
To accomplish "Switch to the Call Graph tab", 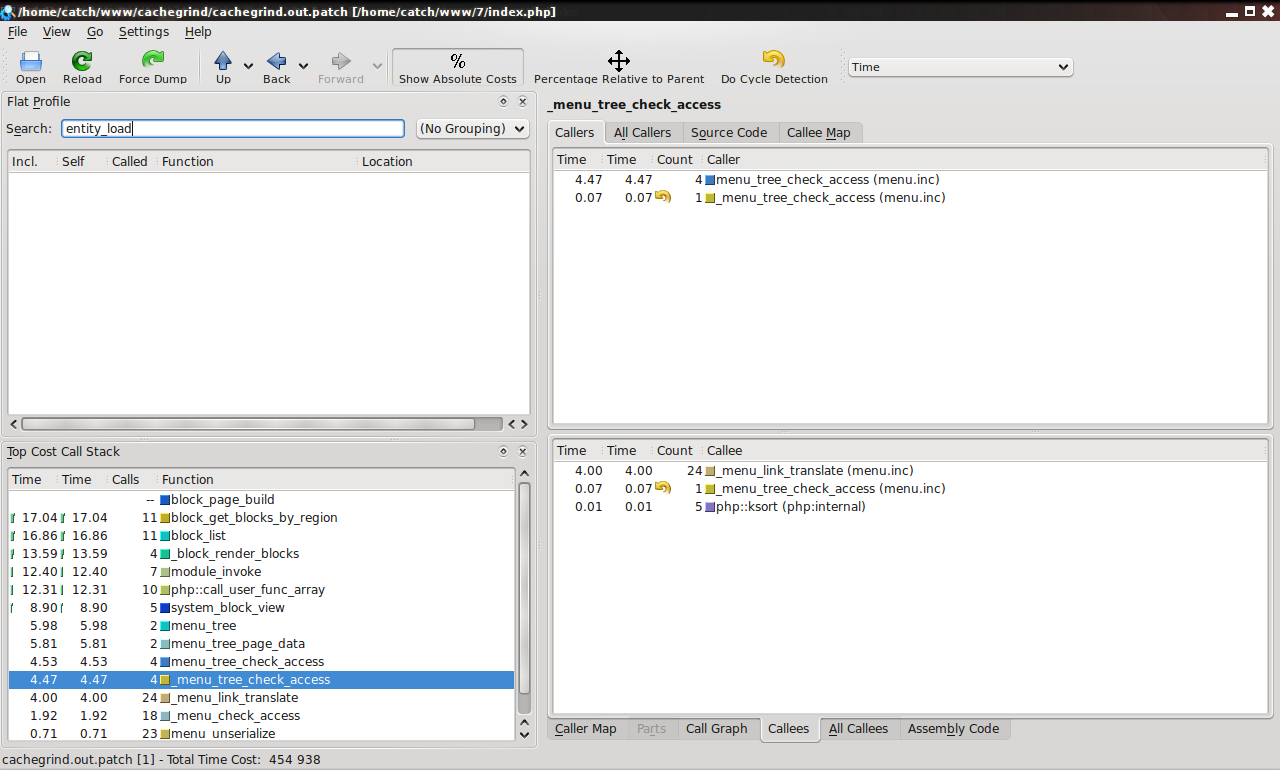I will pyautogui.click(x=716, y=729).
